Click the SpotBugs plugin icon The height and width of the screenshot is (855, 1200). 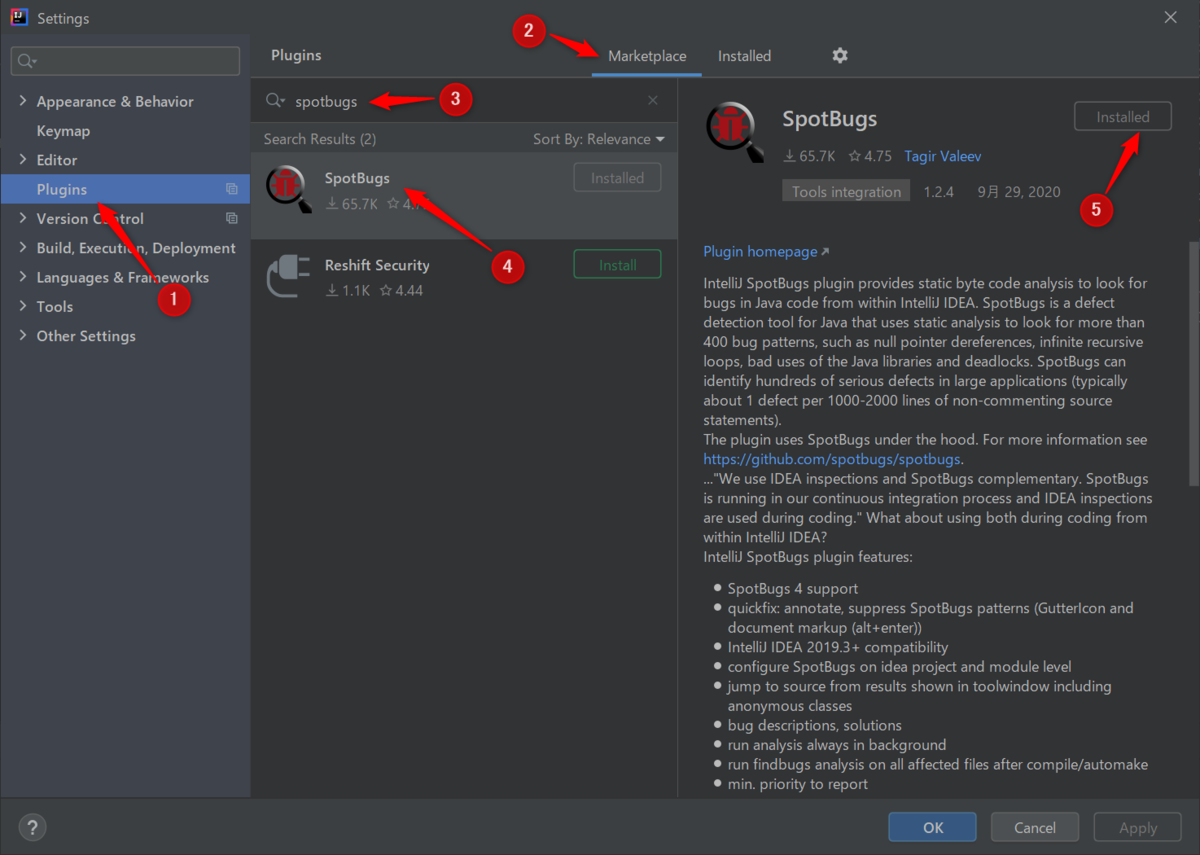[288, 188]
